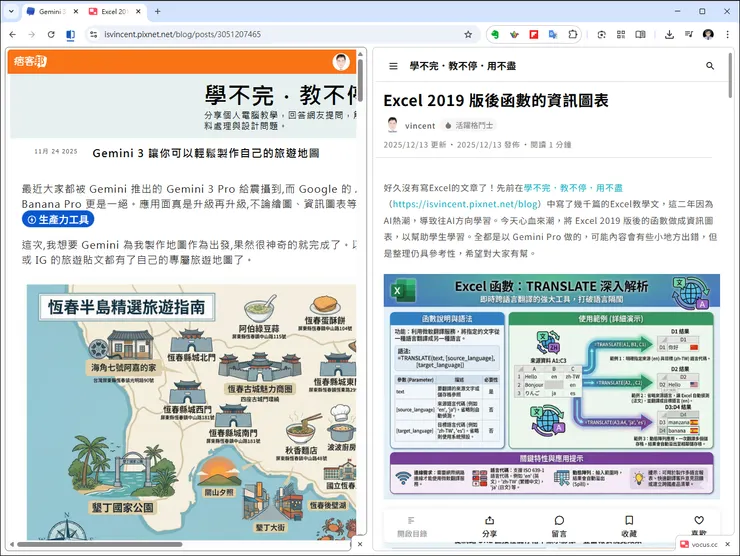740x556 pixels.
Task: Click the Pixnet logo in orange header
Action: (30, 61)
